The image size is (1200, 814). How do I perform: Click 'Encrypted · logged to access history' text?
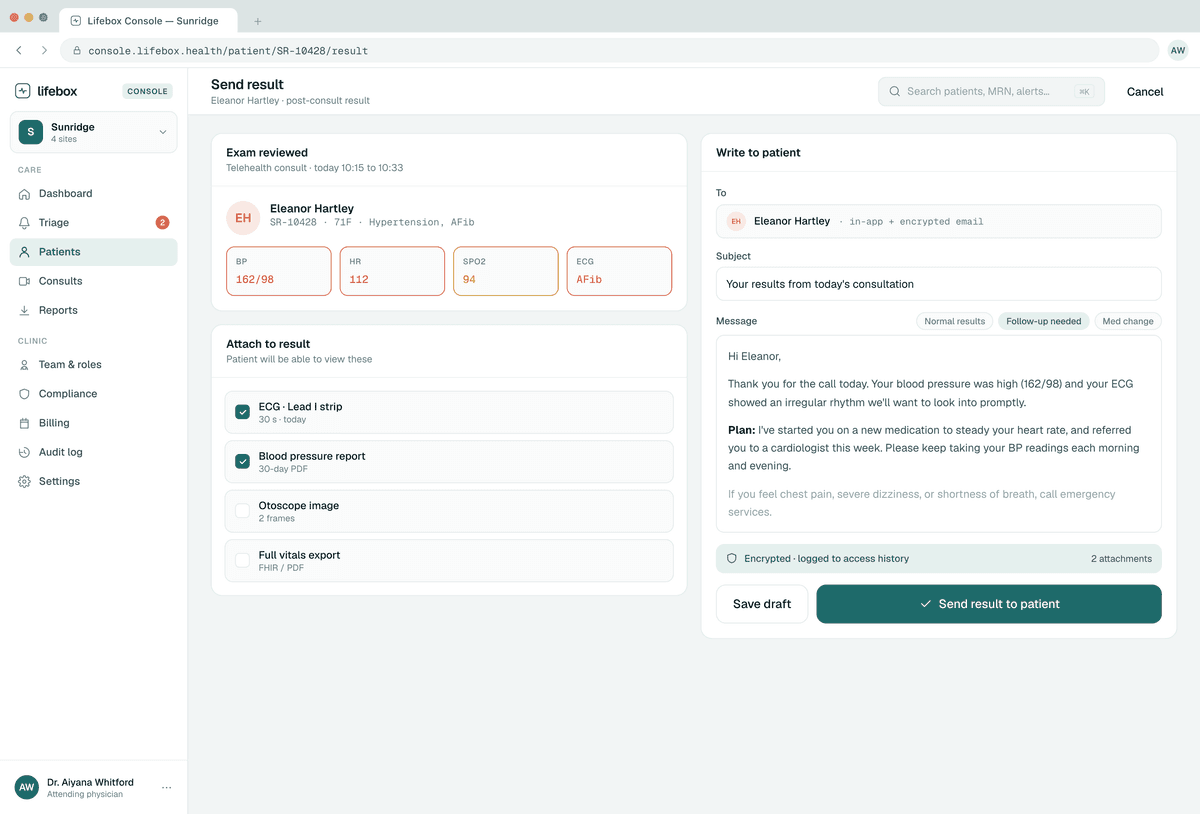coord(826,559)
